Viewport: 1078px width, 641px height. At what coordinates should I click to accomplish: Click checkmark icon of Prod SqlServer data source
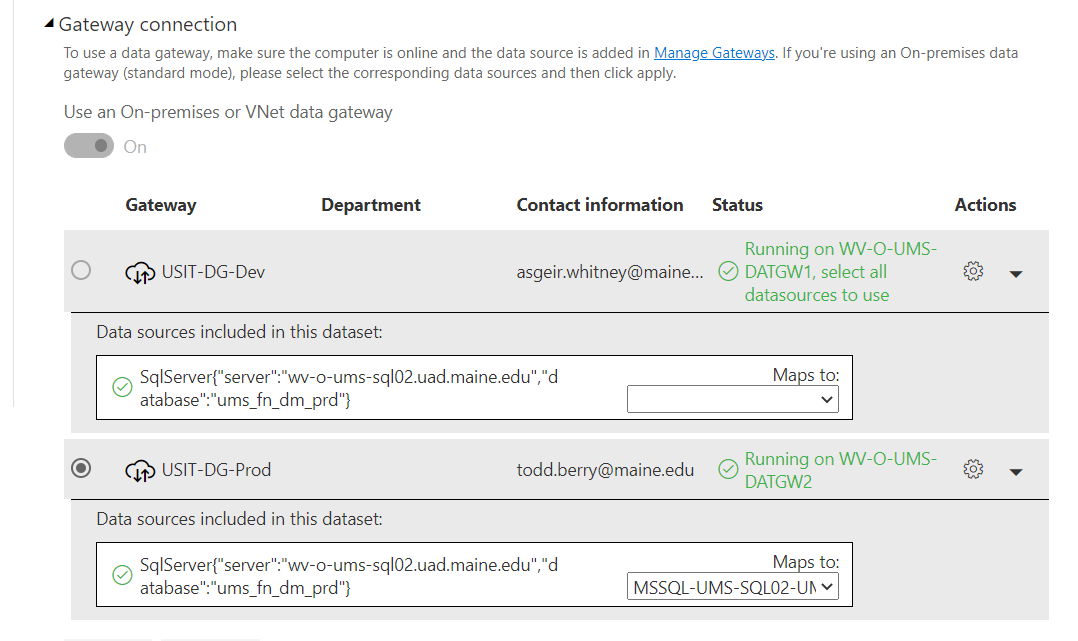click(x=122, y=575)
